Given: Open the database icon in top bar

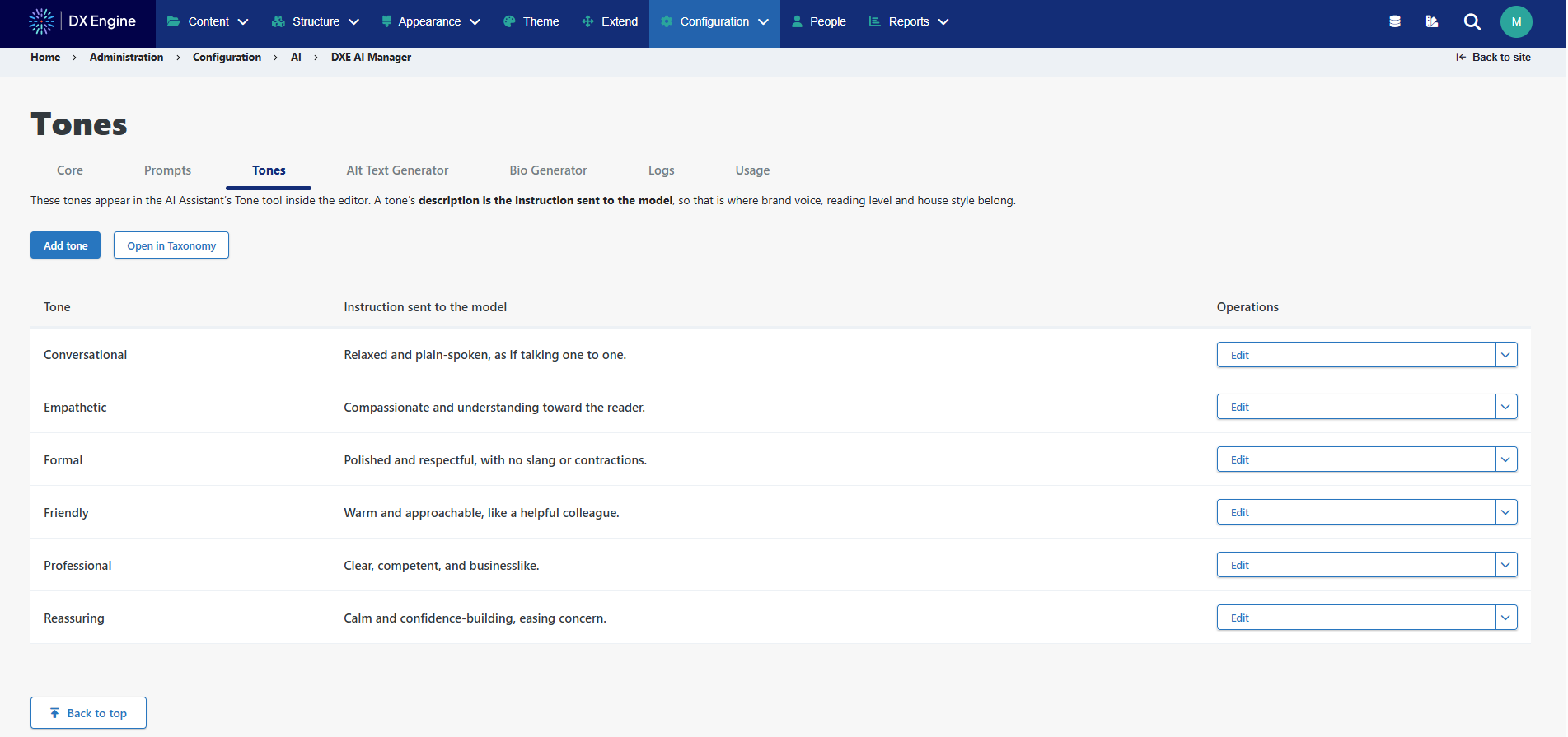Looking at the screenshot, I should click(x=1395, y=21).
